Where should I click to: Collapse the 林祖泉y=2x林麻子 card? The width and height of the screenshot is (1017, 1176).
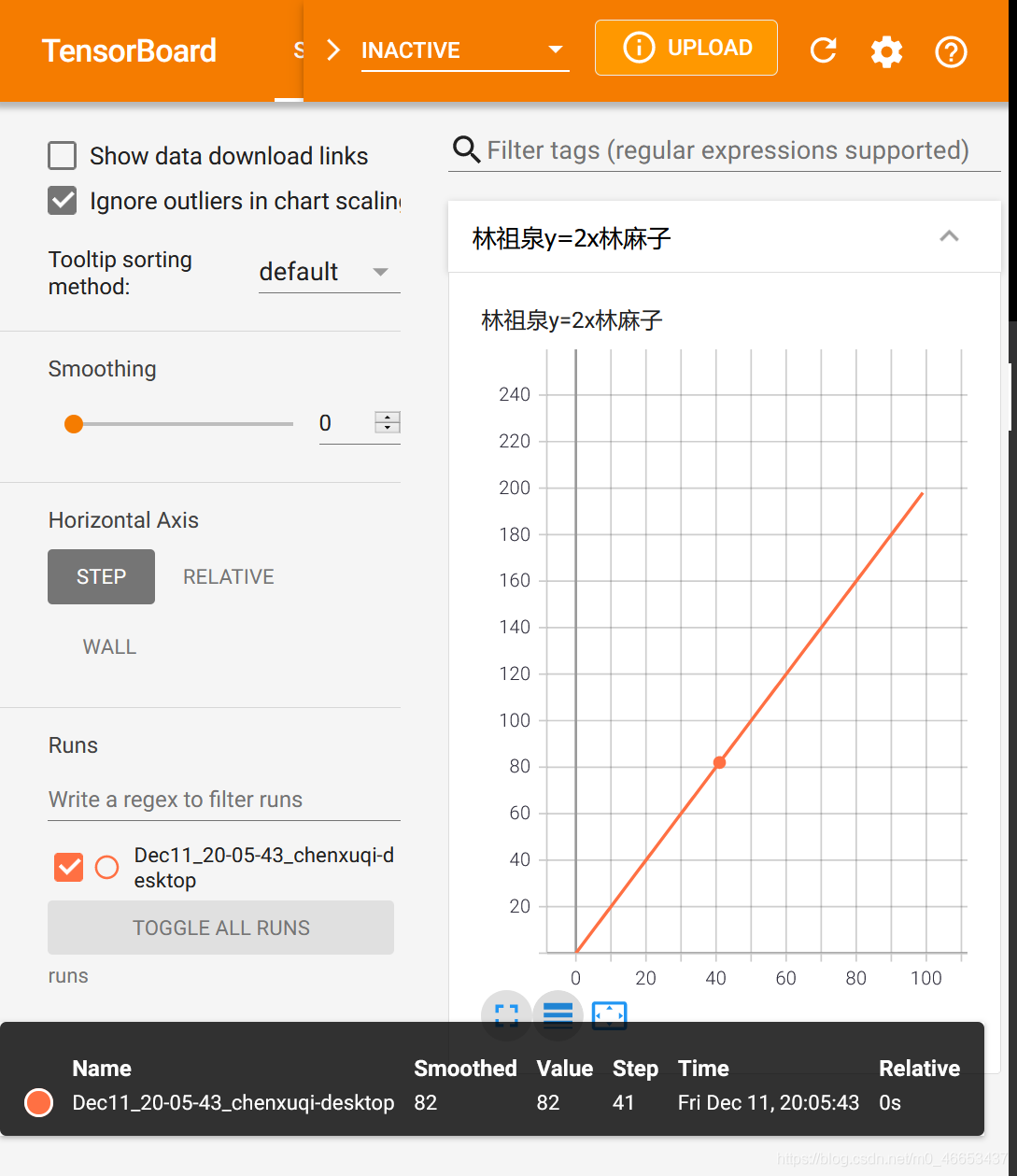[x=950, y=236]
